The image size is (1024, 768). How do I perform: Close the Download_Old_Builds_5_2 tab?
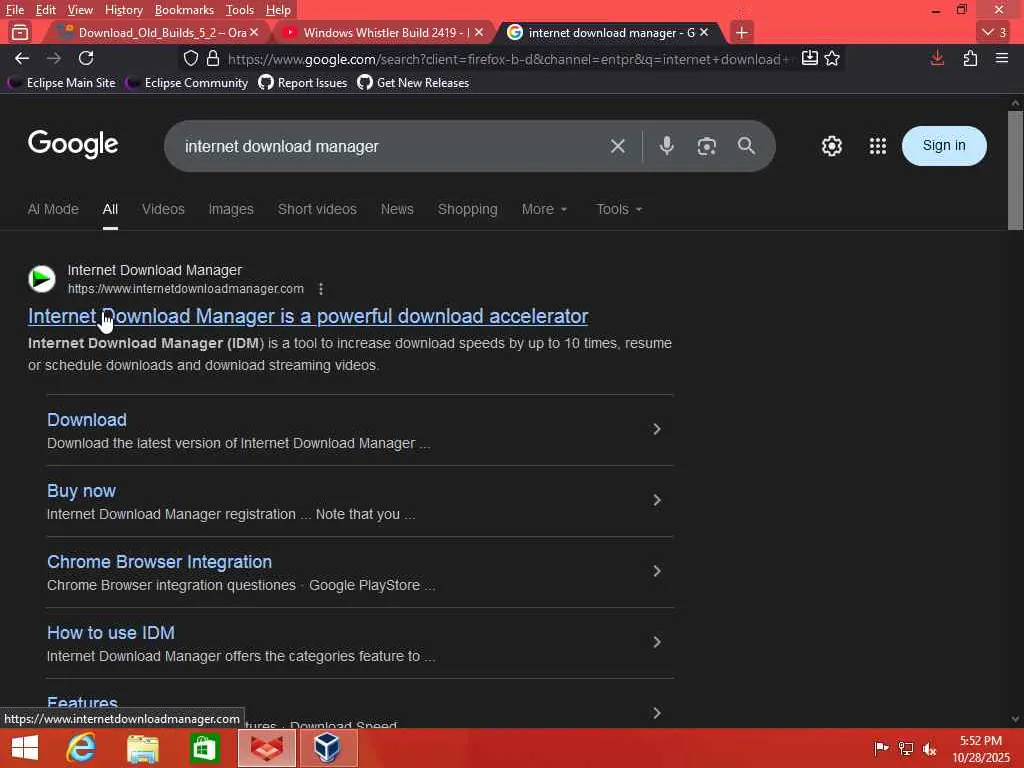point(254,32)
